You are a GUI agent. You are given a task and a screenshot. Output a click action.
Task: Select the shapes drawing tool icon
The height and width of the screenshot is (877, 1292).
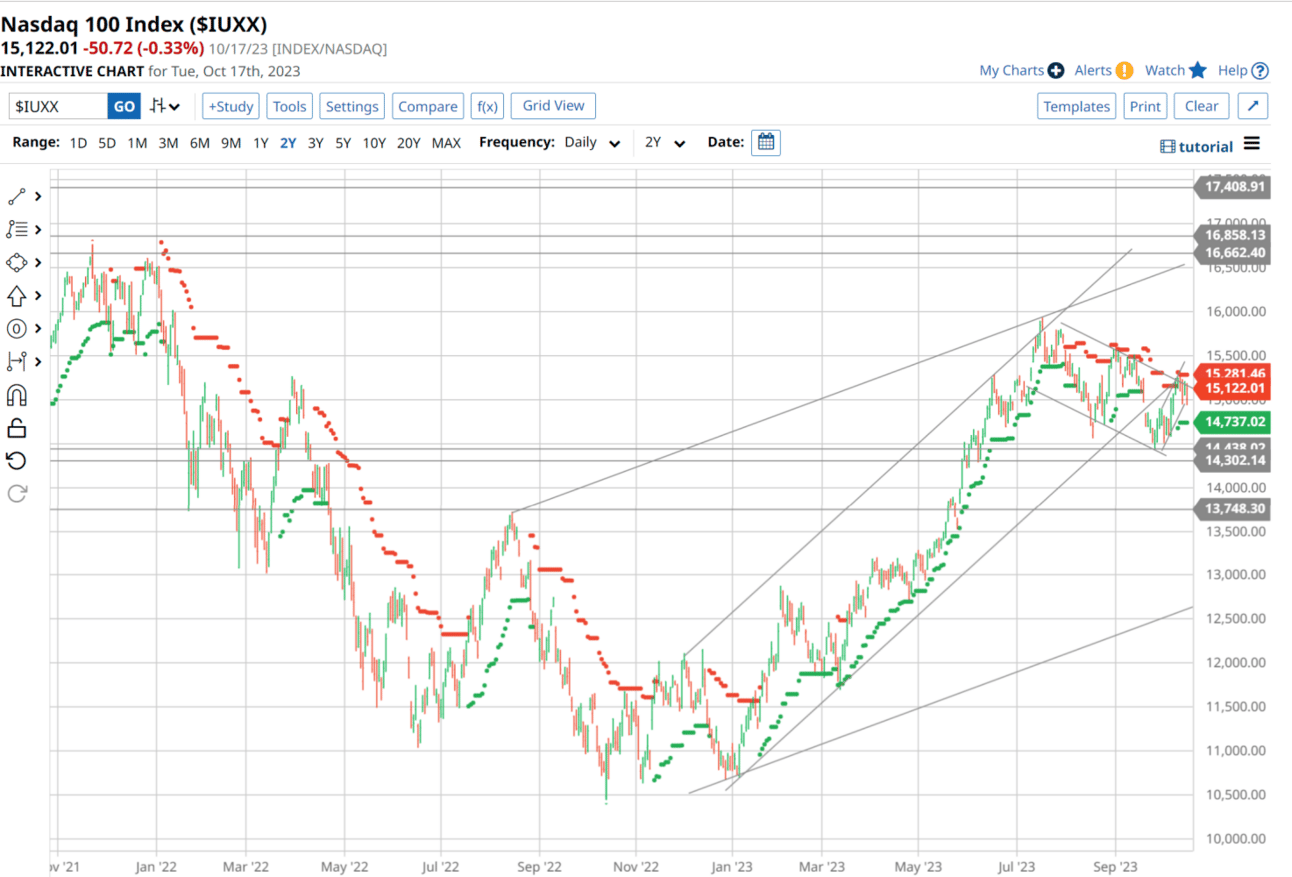tap(16, 262)
